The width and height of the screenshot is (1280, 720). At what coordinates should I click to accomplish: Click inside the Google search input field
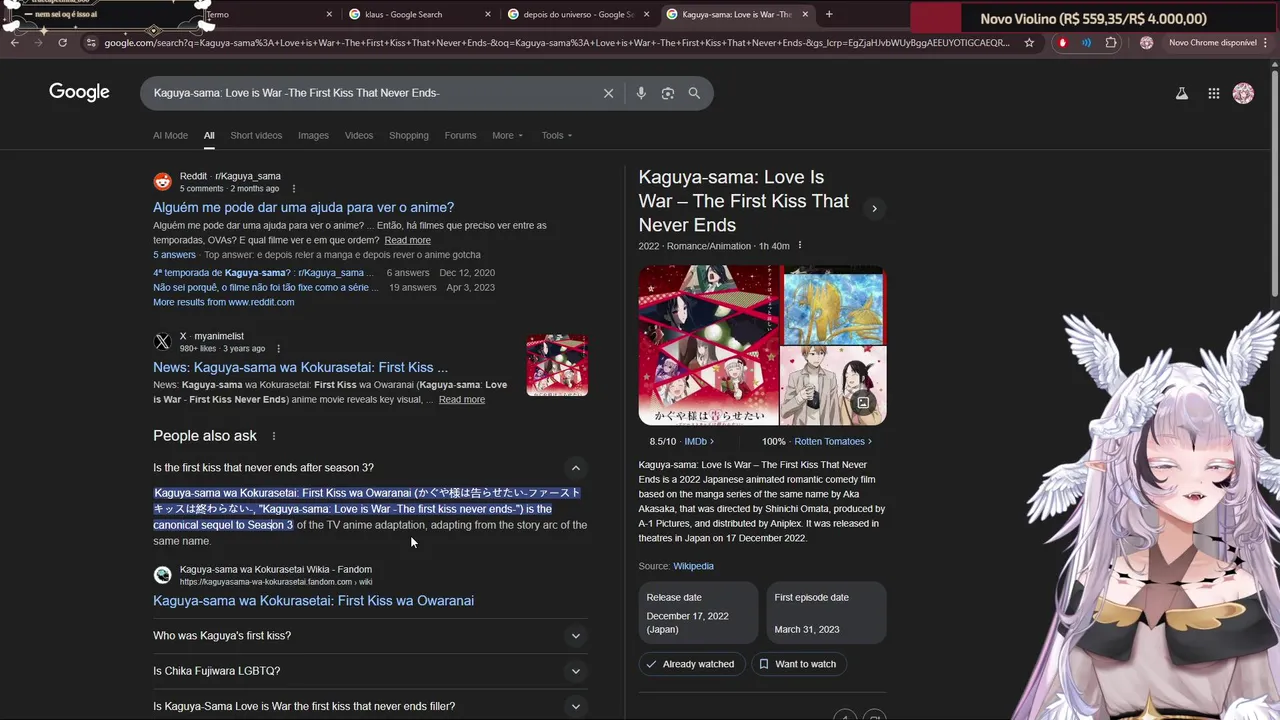[372, 93]
